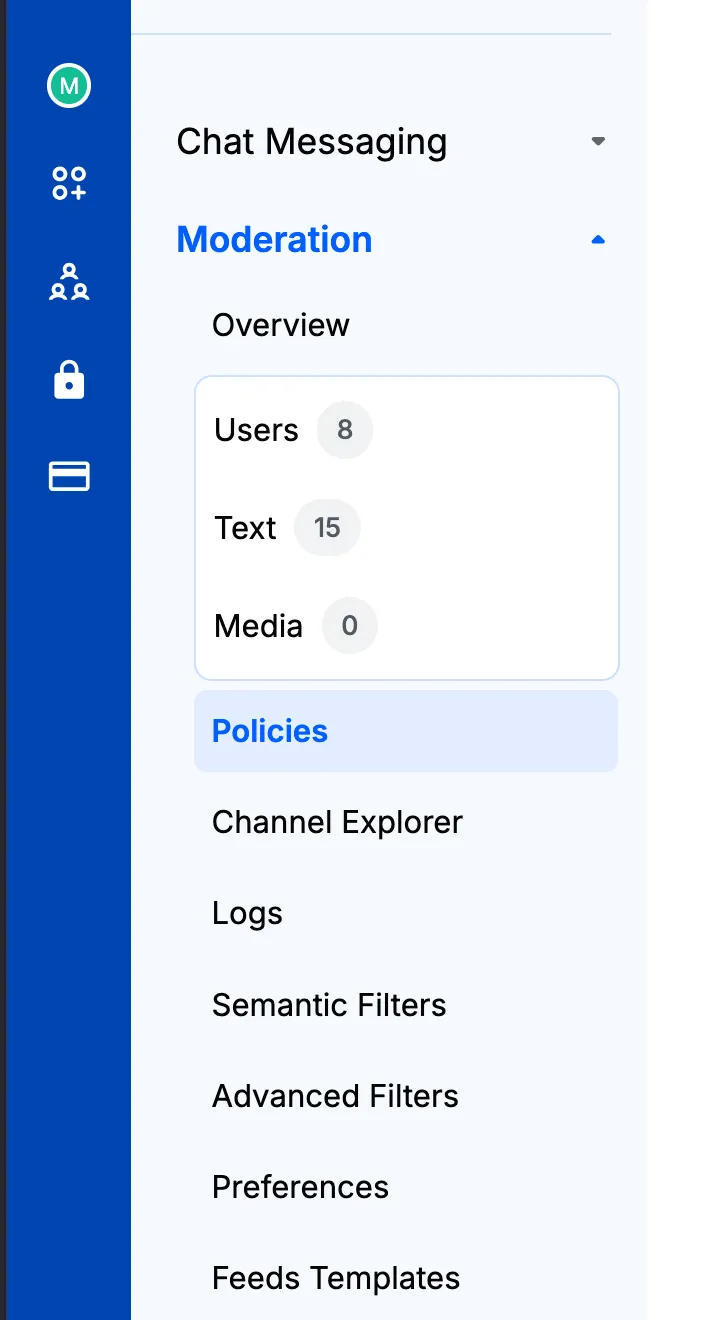Open the Media queue showing 0 items
Viewport: 724px width, 1320px height.
pyautogui.click(x=258, y=626)
